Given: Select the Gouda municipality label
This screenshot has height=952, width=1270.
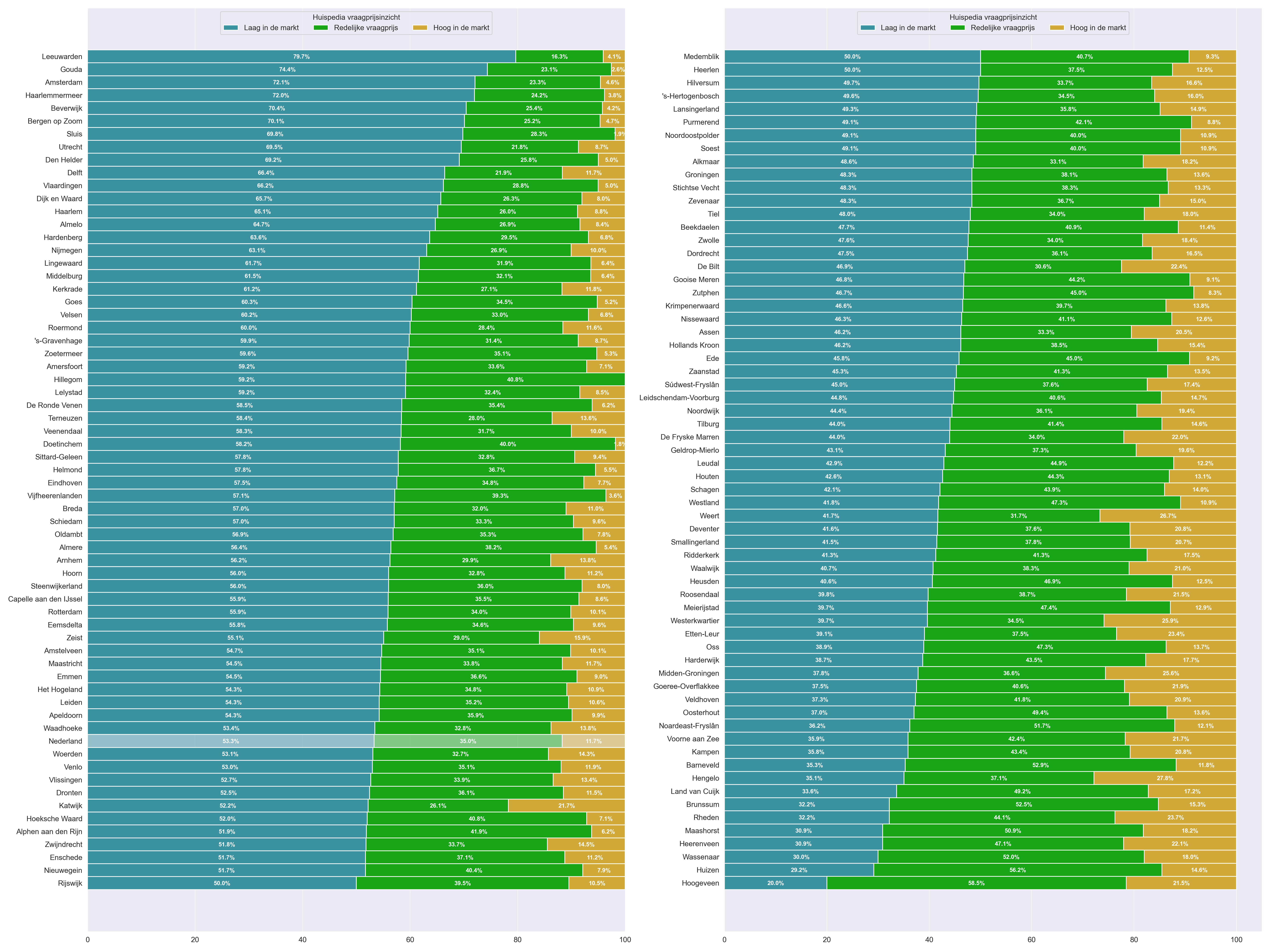Looking at the screenshot, I should (71, 69).
